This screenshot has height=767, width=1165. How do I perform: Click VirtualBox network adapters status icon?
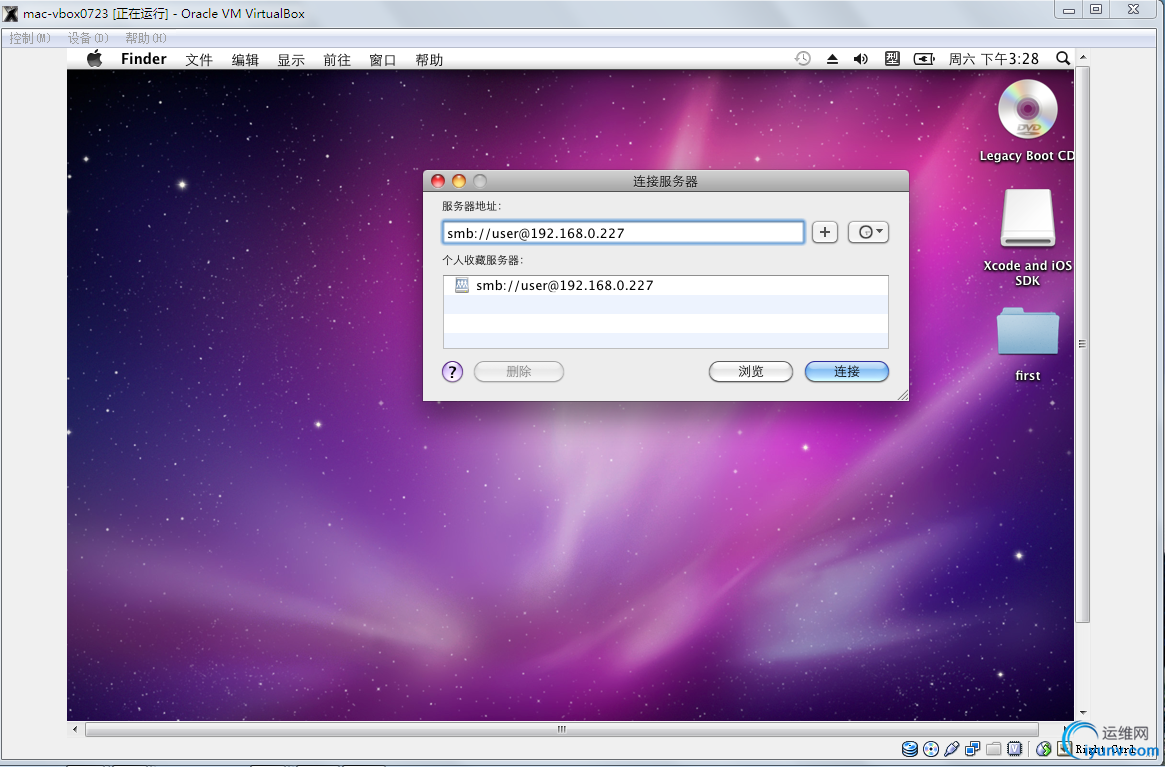coord(973,749)
